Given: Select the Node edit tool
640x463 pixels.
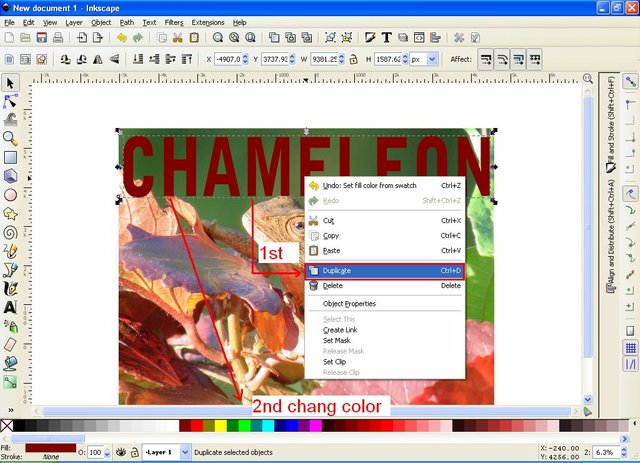Looking at the screenshot, I should [x=10, y=101].
